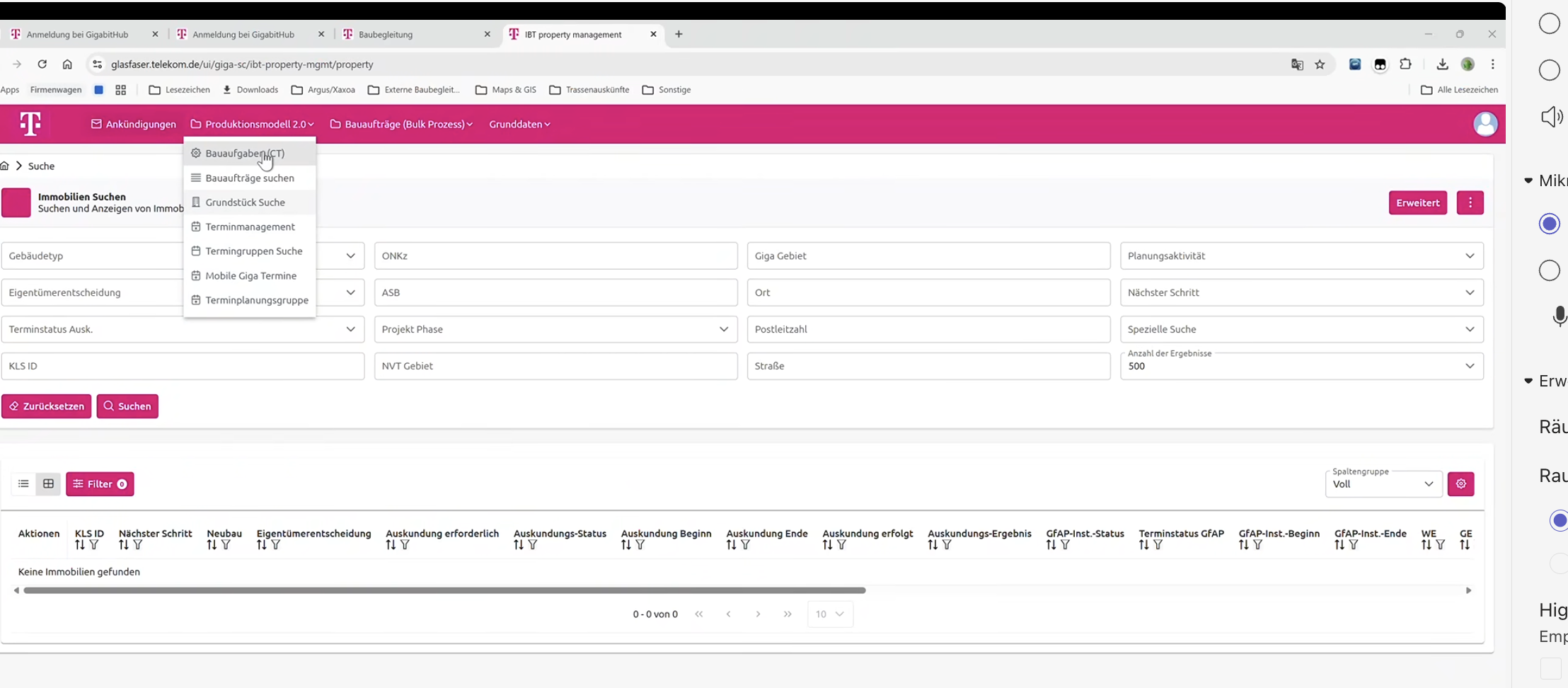Viewport: 1568px width, 688px height.
Task: Open Terminmanagement menu entry
Action: tap(249, 227)
